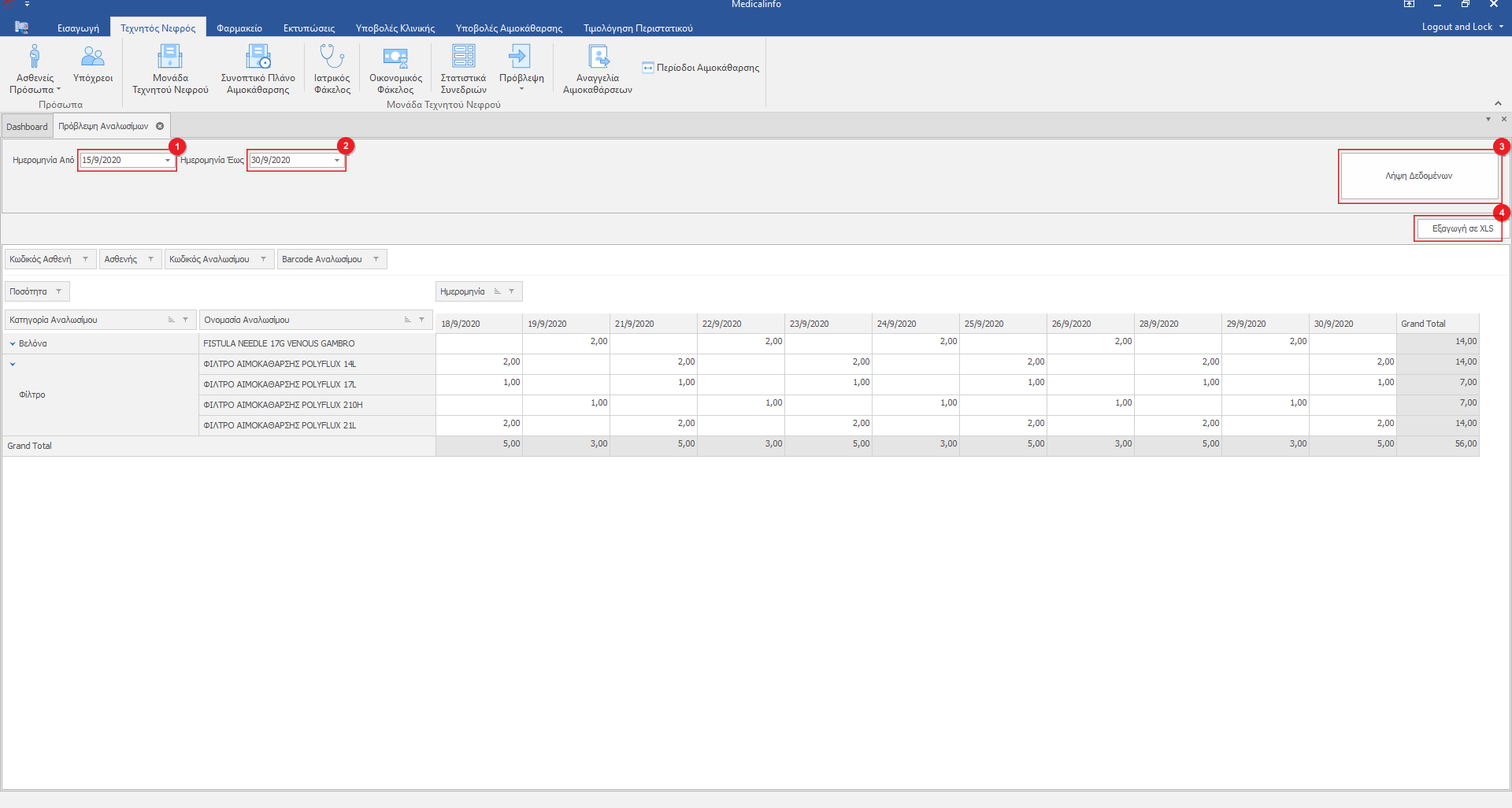
Task: Open the Logout and Lock menu
Action: 1462,27
